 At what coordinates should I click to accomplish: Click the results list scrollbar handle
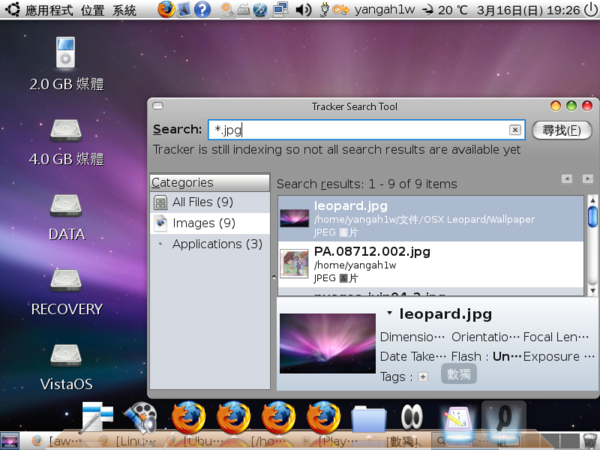592,217
